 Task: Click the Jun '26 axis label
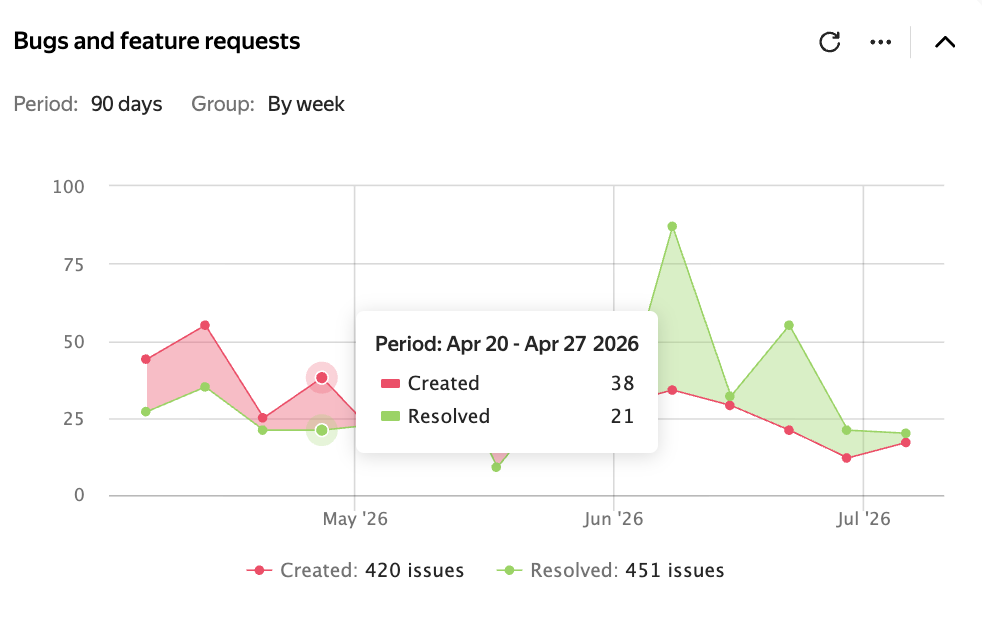tap(613, 519)
